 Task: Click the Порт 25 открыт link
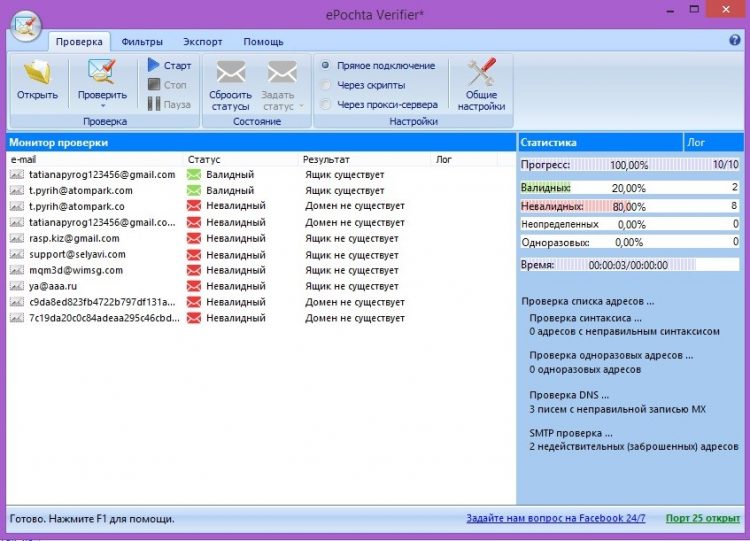tap(703, 518)
